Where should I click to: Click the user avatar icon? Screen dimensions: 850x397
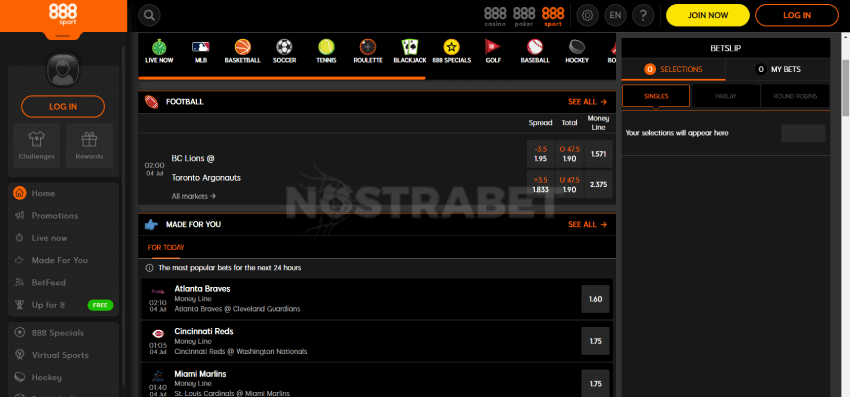tap(63, 70)
